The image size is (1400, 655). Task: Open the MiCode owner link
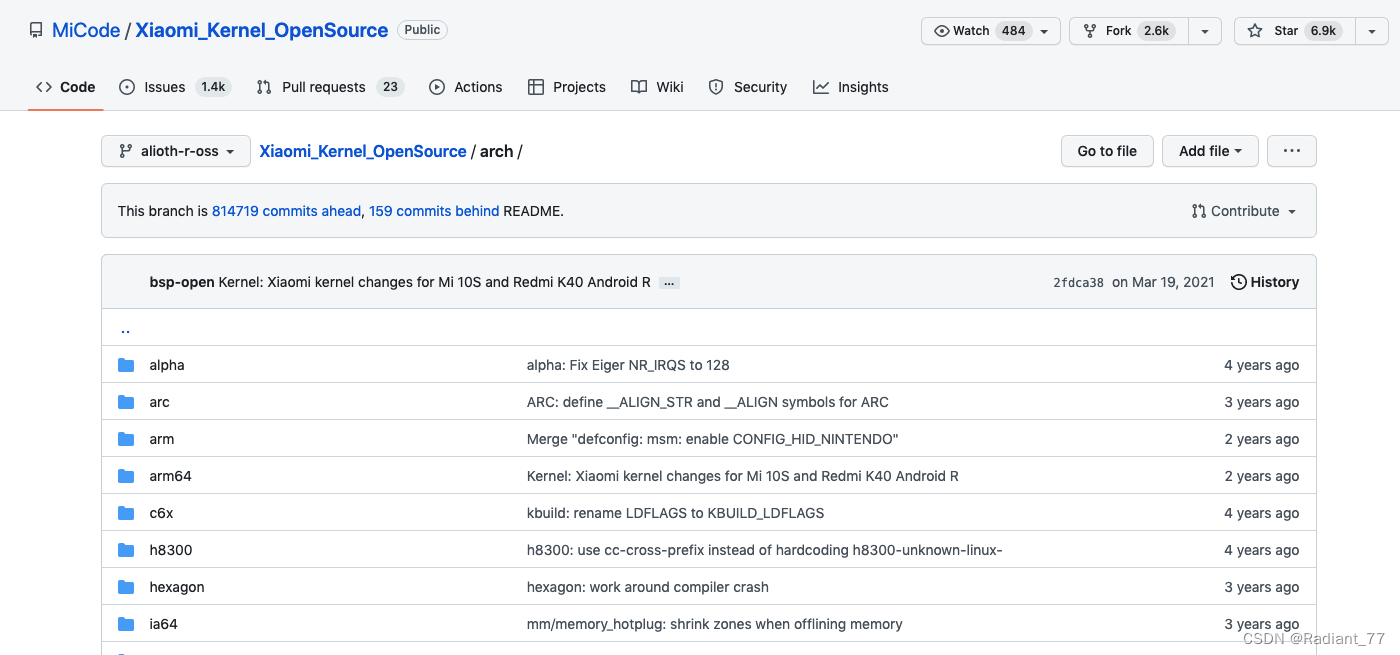[85, 30]
